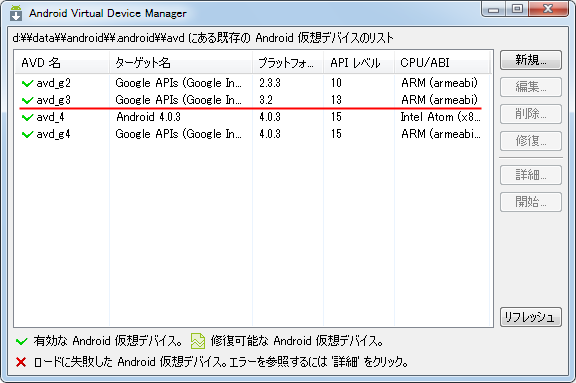576x383 pixels.
Task: Maximize the AVD Manager window
Action: coord(517,9)
